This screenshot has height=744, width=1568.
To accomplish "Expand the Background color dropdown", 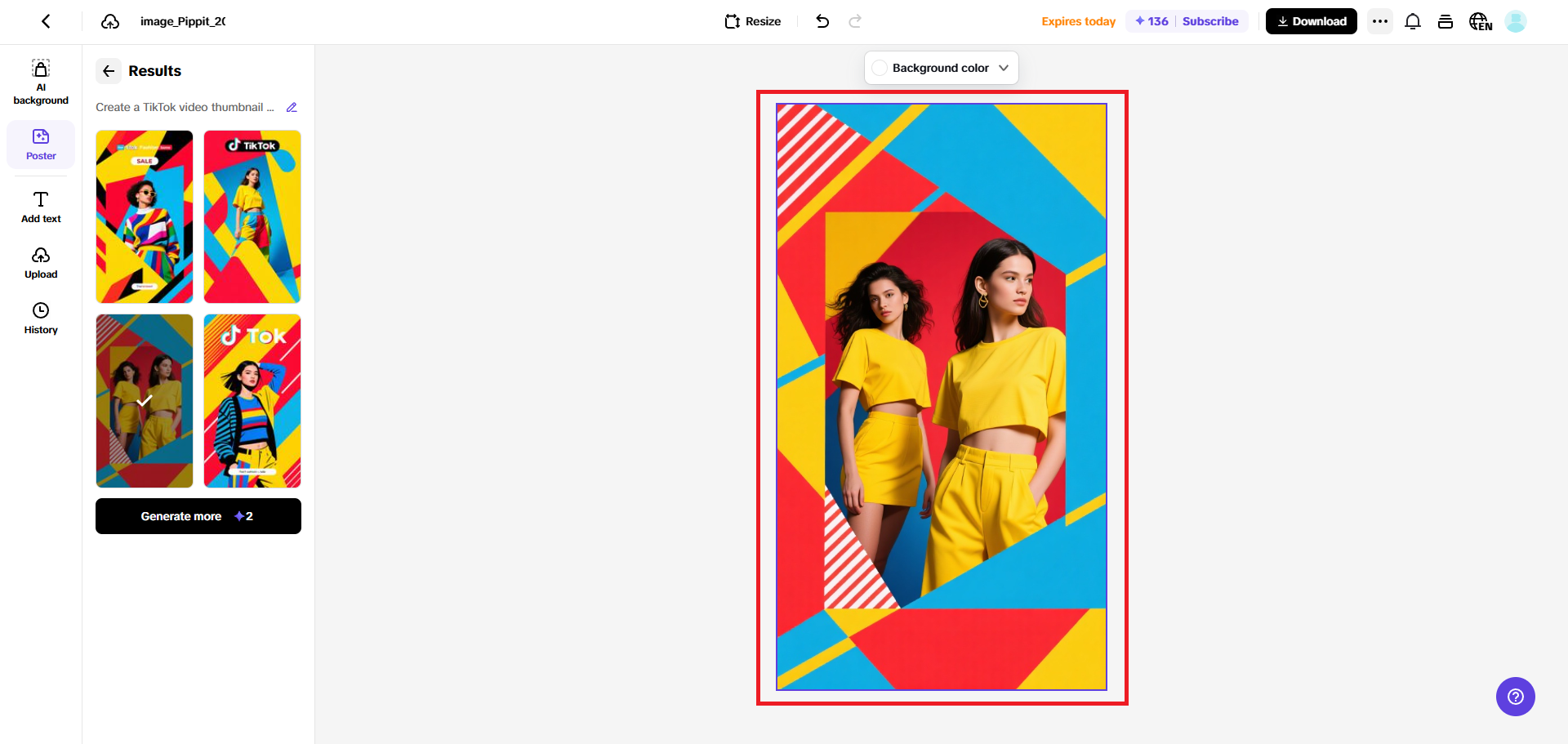I will coord(1004,68).
